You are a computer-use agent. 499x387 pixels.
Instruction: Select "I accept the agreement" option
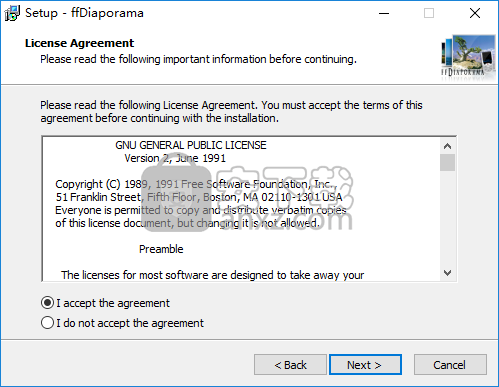pyautogui.click(x=105, y=303)
